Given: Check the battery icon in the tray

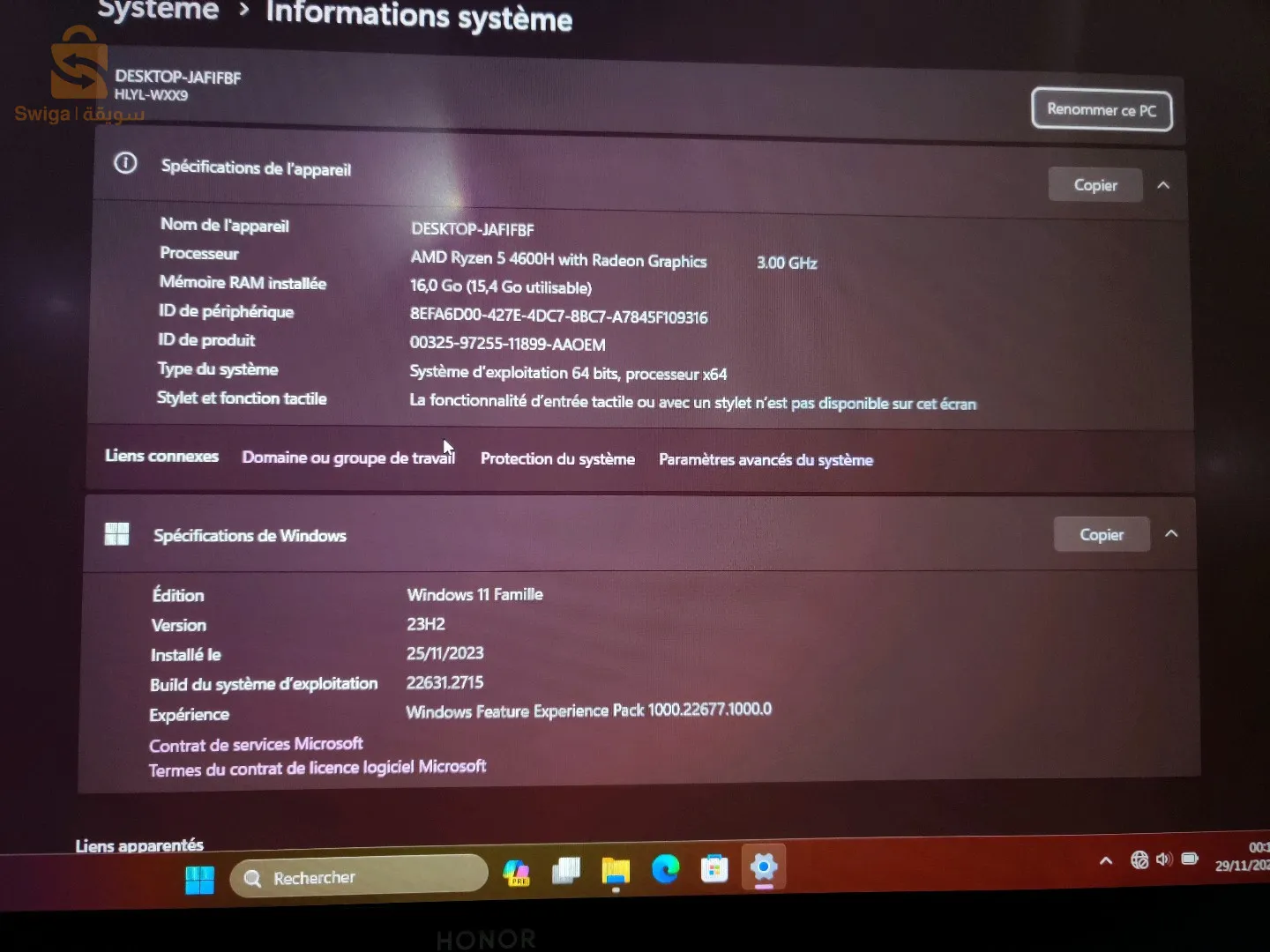Looking at the screenshot, I should (x=1190, y=859).
